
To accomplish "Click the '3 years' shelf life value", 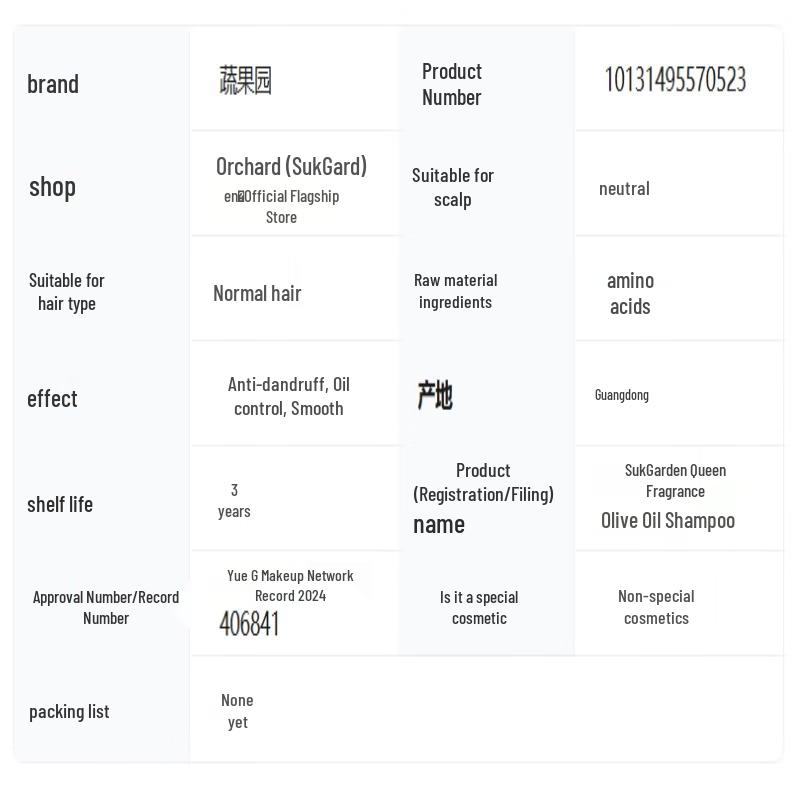I will point(234,500).
